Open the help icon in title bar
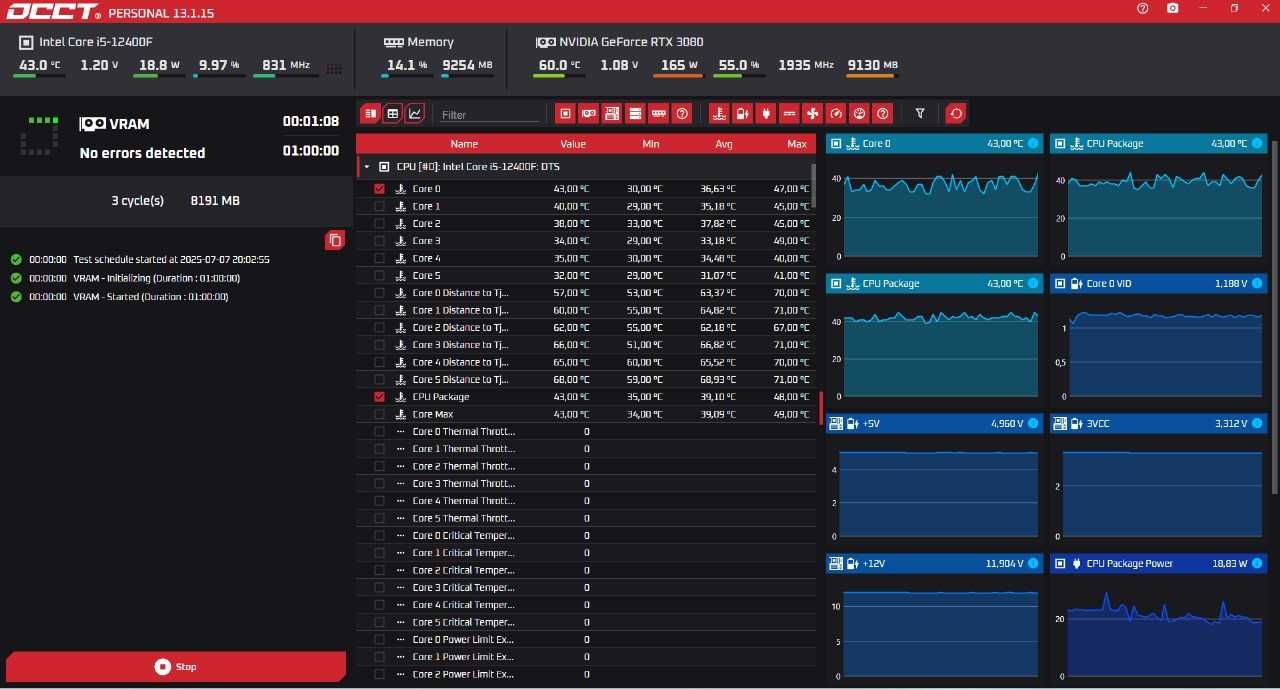 1143,8
